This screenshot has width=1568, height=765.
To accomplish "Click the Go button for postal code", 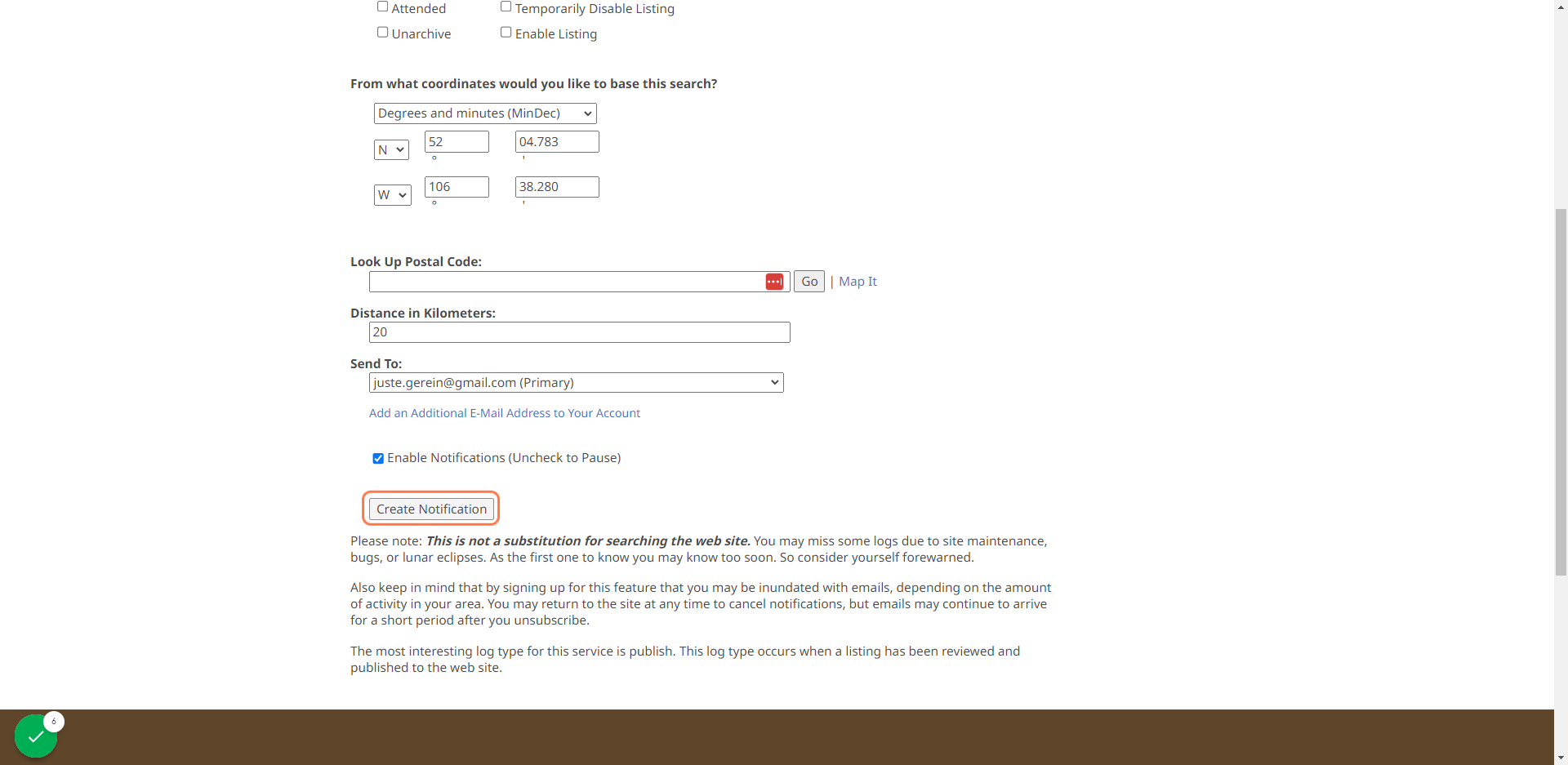I will [x=809, y=282].
